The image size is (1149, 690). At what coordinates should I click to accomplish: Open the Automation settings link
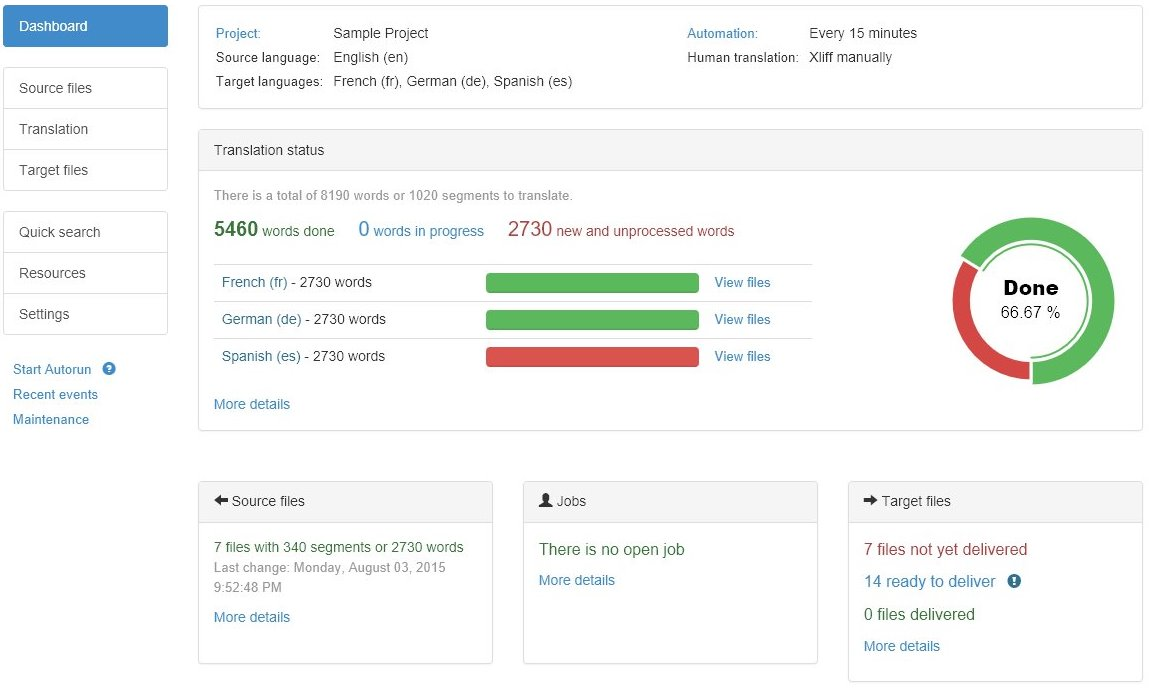point(722,33)
